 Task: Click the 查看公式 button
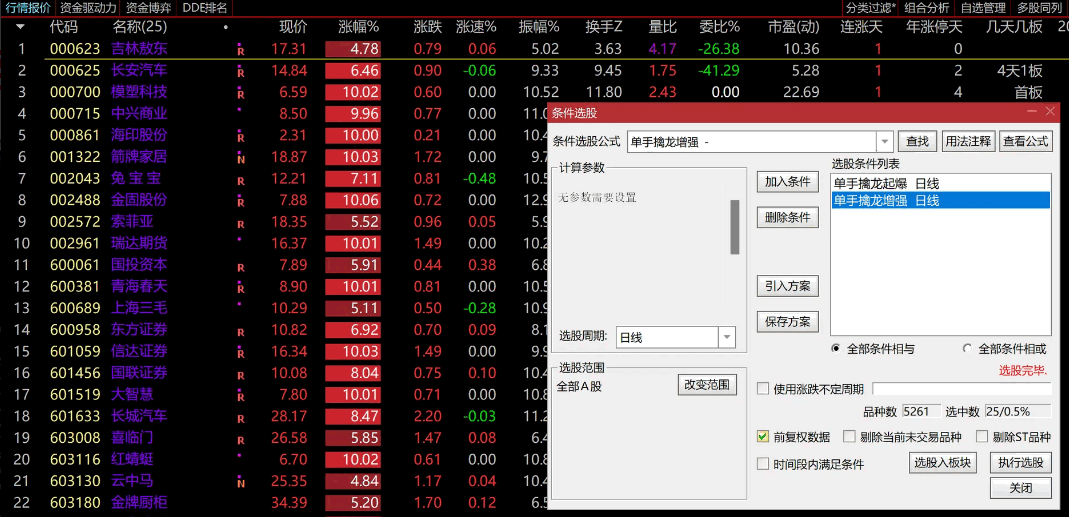click(1025, 142)
